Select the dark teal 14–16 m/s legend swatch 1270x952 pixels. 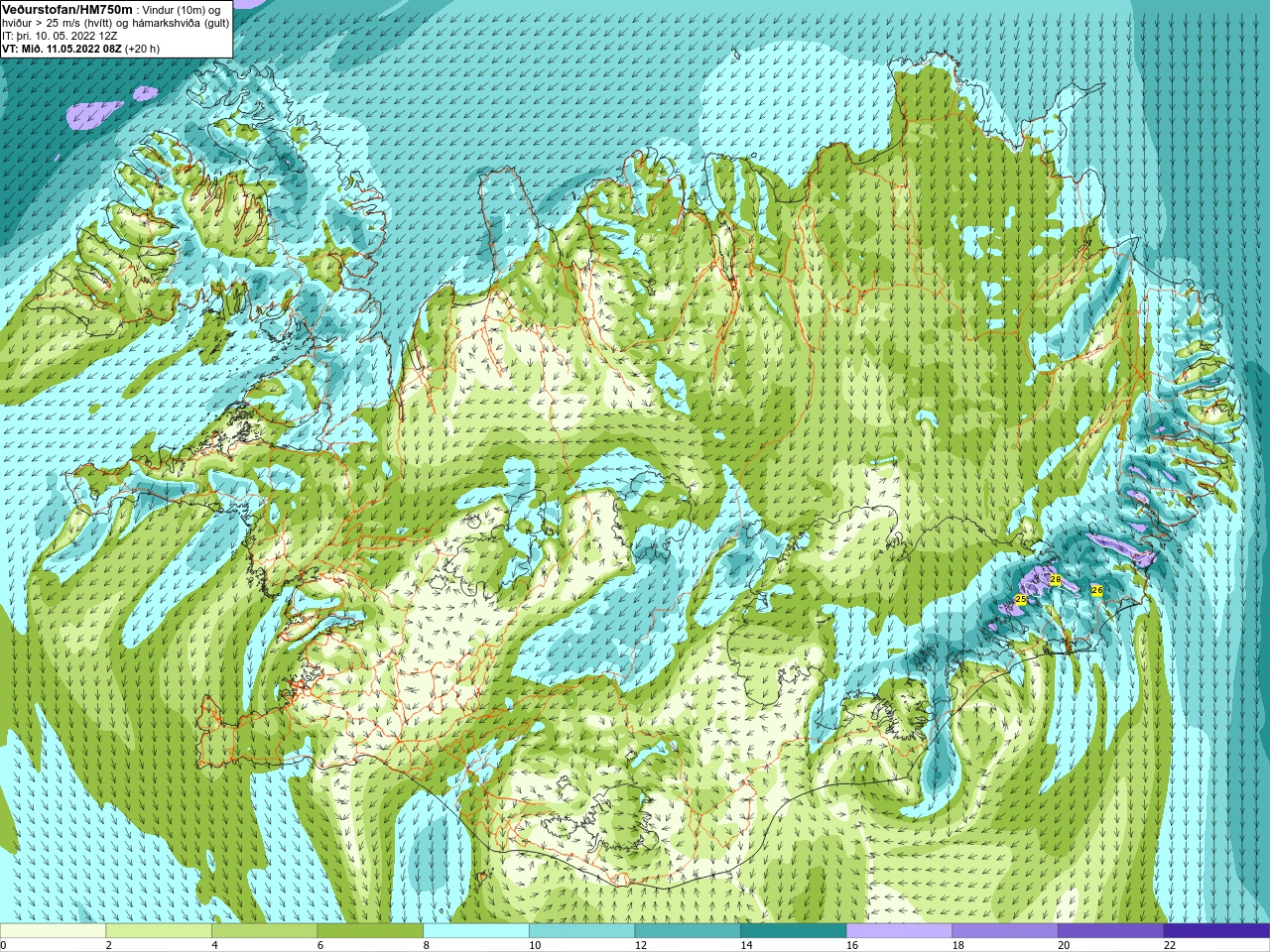(x=794, y=931)
